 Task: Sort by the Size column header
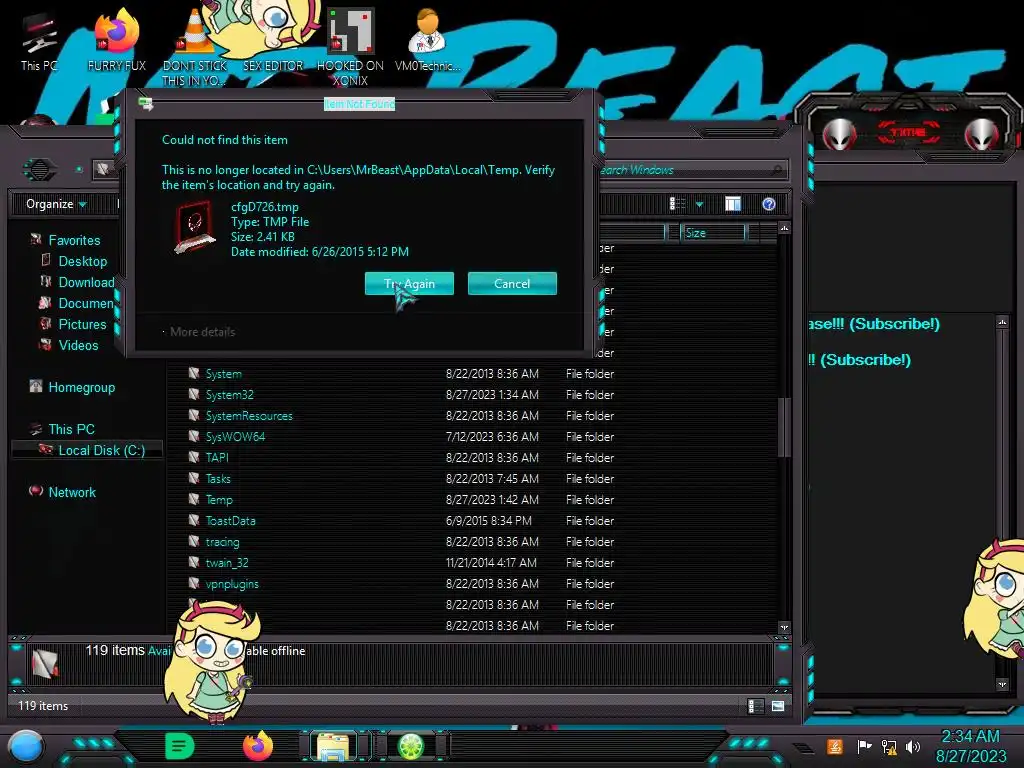[712, 232]
